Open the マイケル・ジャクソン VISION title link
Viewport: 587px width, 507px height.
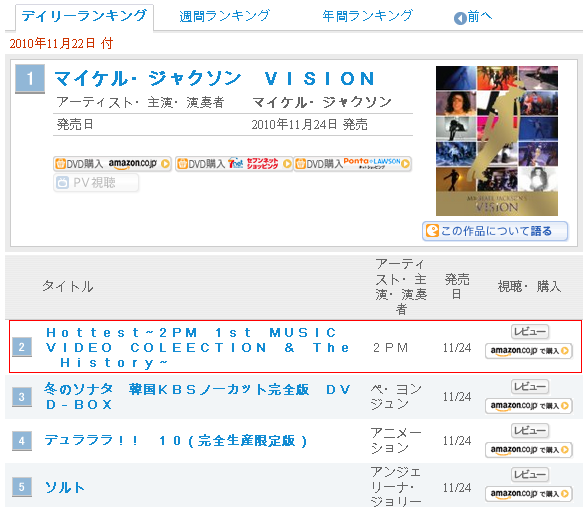(215, 79)
